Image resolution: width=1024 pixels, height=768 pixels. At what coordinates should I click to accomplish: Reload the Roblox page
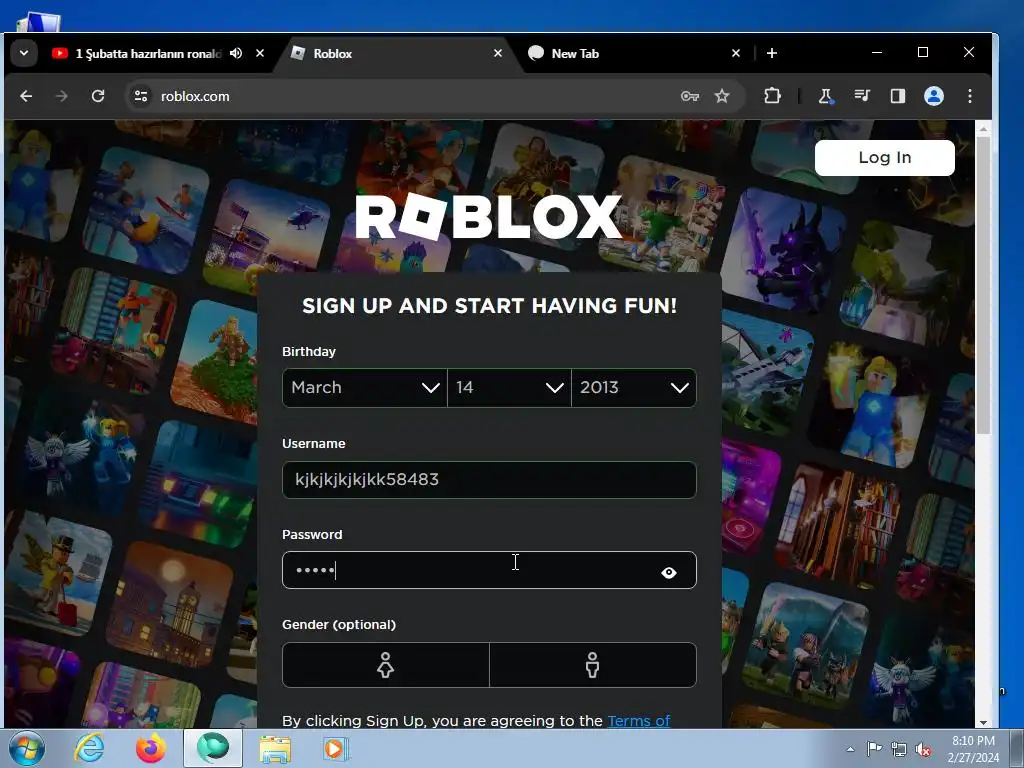(x=98, y=96)
